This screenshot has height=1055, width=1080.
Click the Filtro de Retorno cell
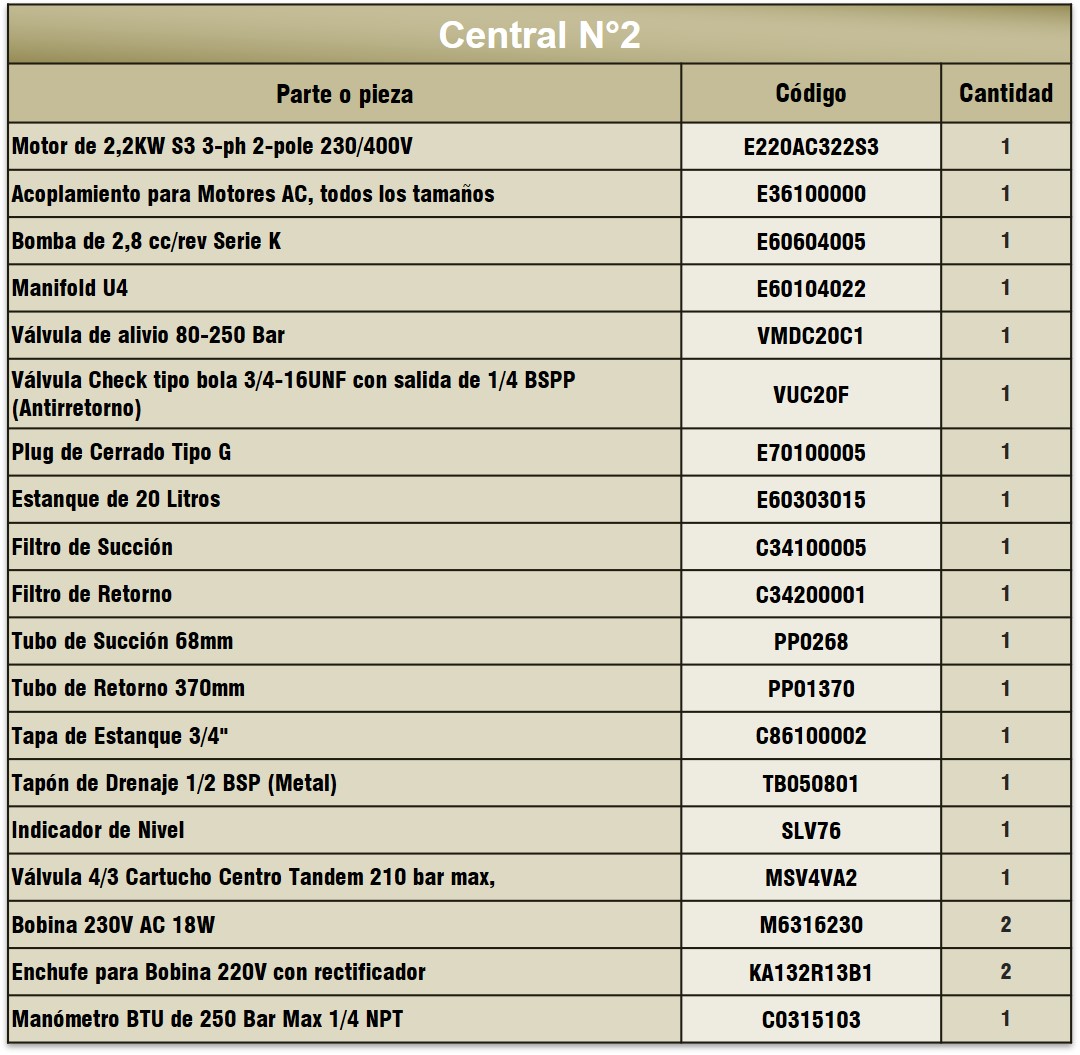point(344,594)
